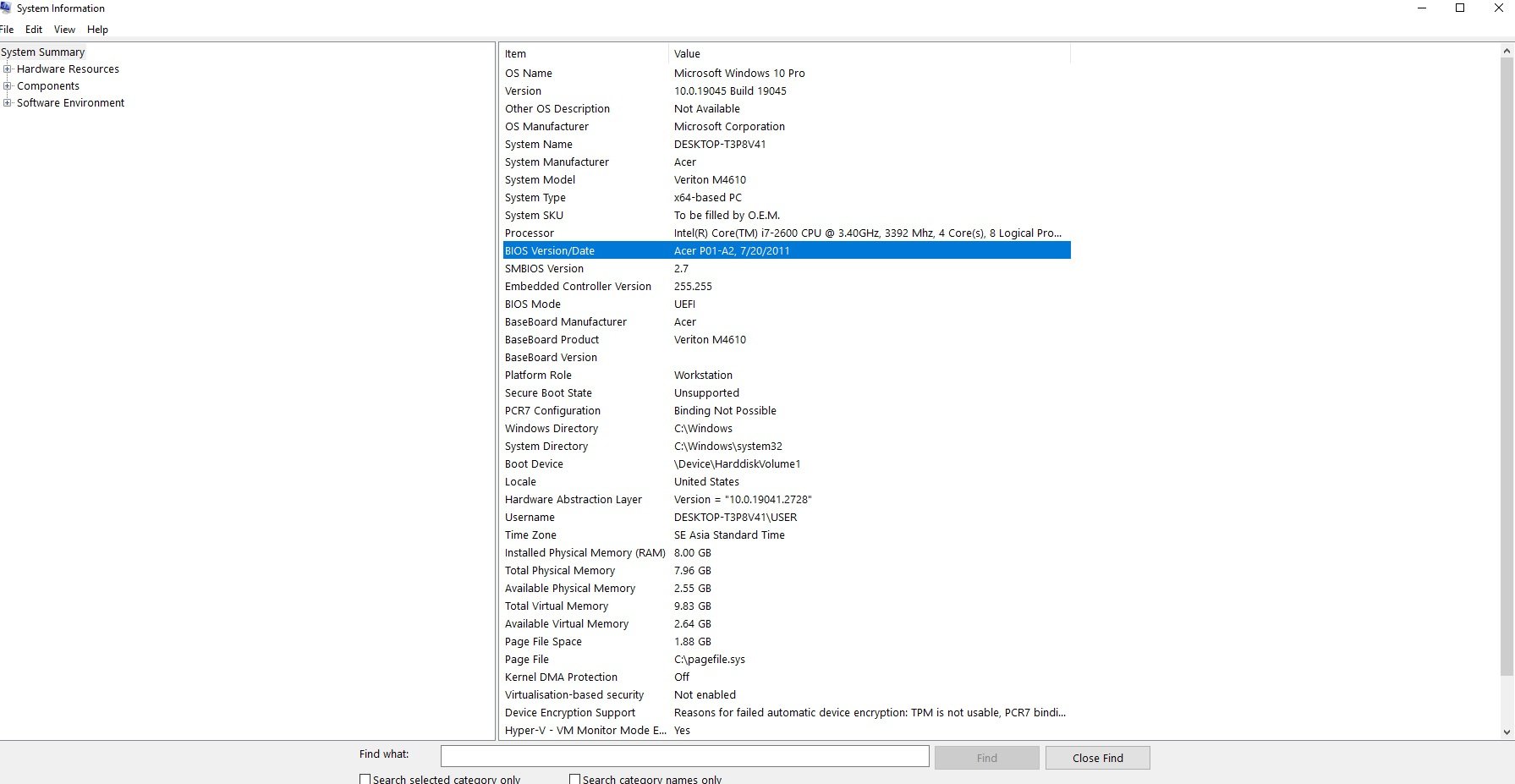Screen dimensions: 1515x784
Task: Select the Total Physical Memory row
Action: click(787, 571)
